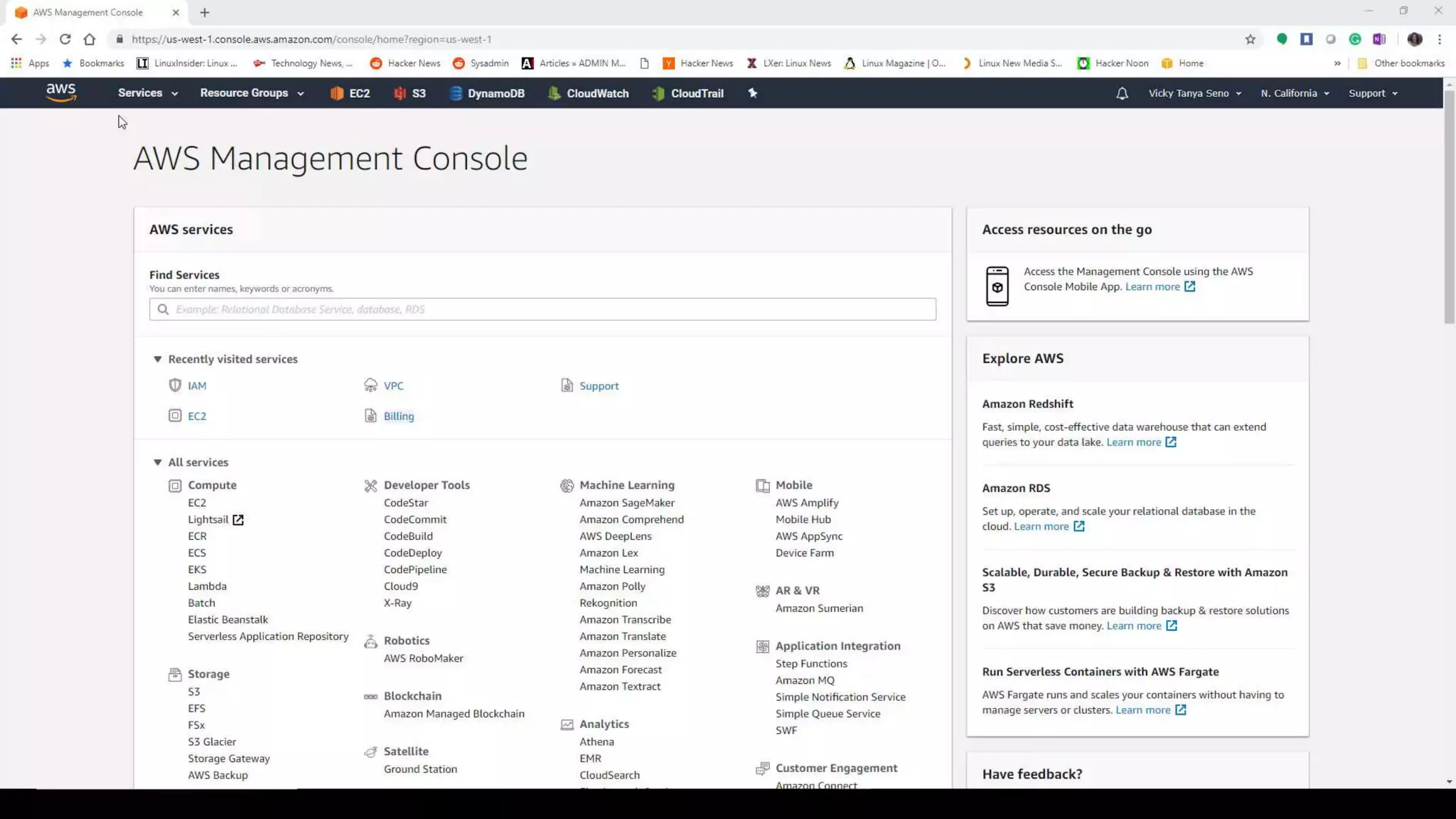Collapse the All services section

tap(158, 462)
